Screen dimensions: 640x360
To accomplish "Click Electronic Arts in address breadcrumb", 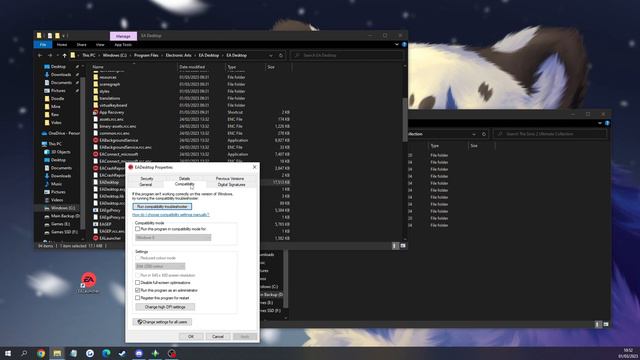I will (x=178, y=55).
